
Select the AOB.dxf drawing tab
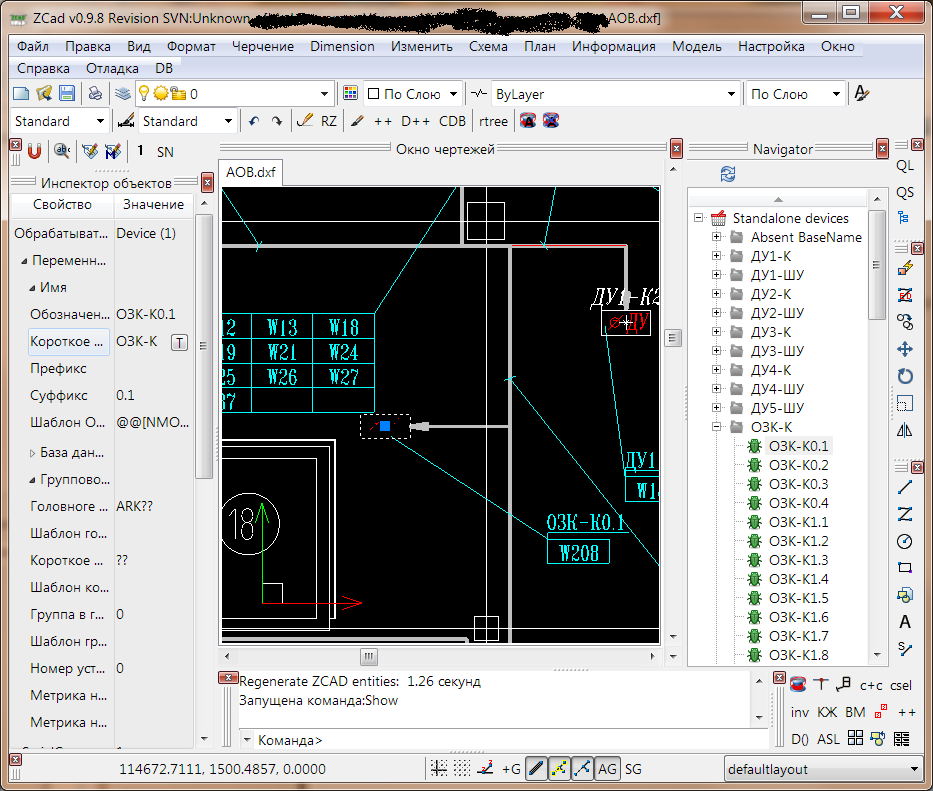tap(251, 173)
